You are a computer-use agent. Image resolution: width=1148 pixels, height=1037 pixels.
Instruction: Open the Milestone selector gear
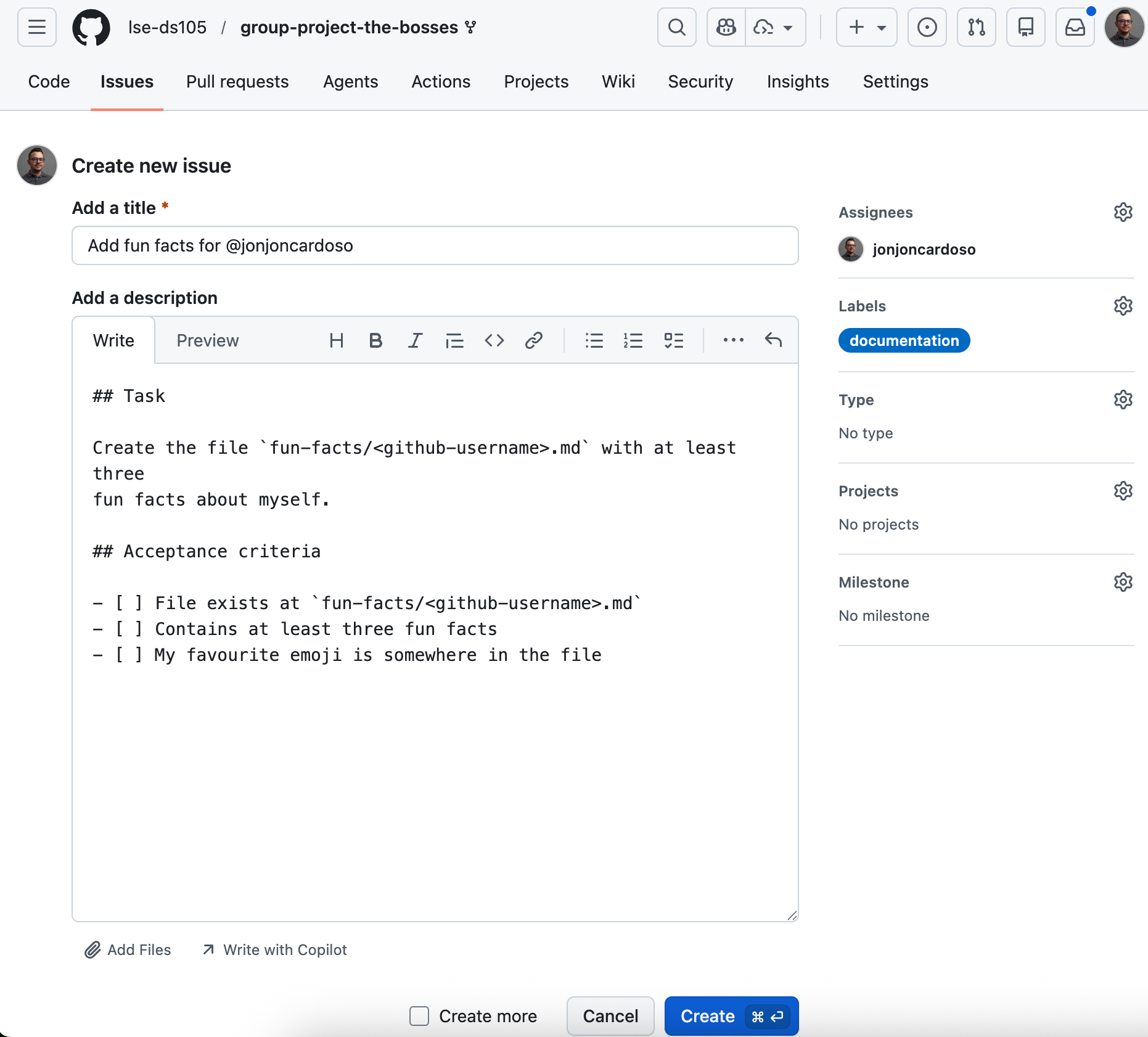click(x=1123, y=582)
